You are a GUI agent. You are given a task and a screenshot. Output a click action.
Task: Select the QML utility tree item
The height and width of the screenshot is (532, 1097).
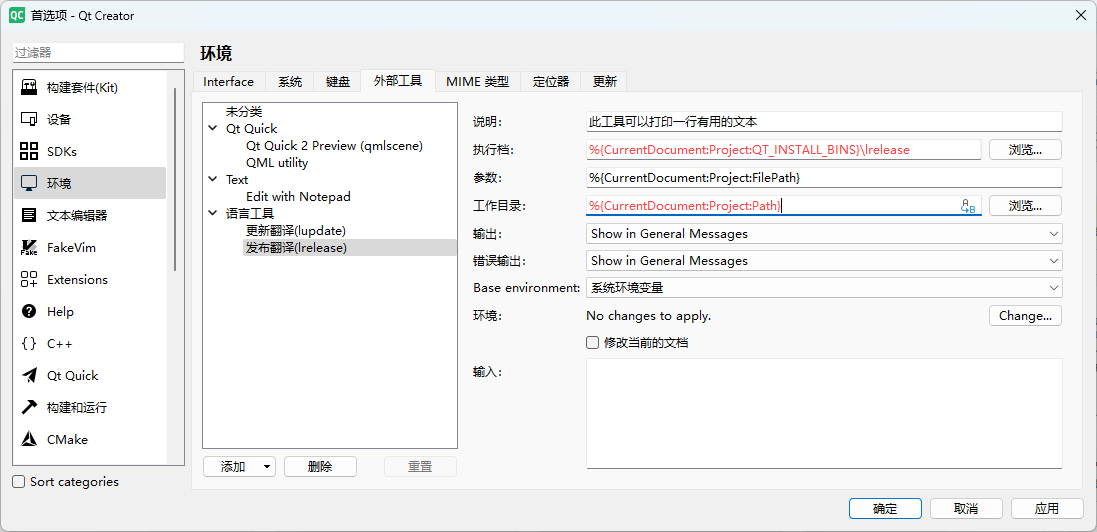click(277, 163)
